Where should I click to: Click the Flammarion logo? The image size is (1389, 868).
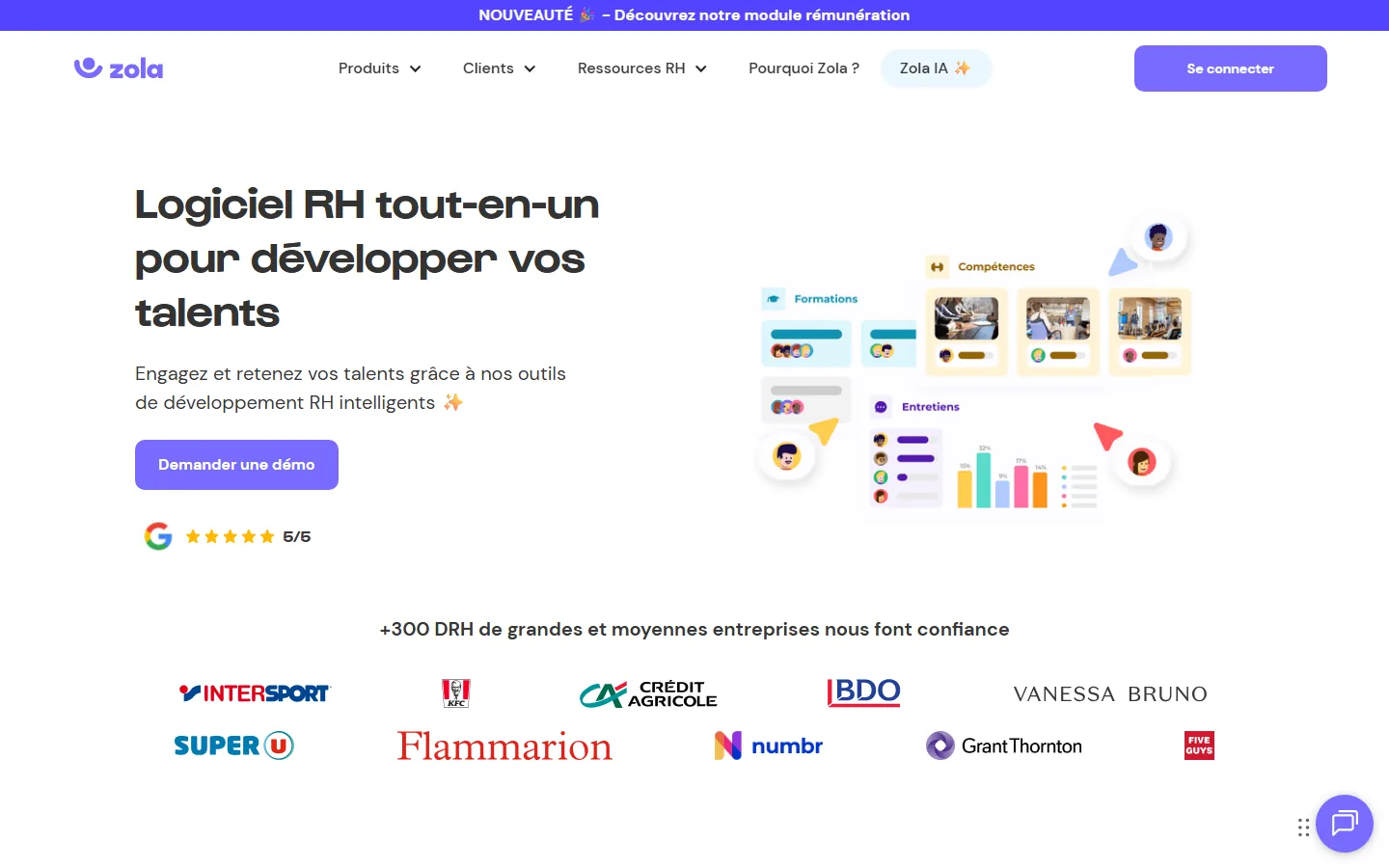click(x=504, y=746)
